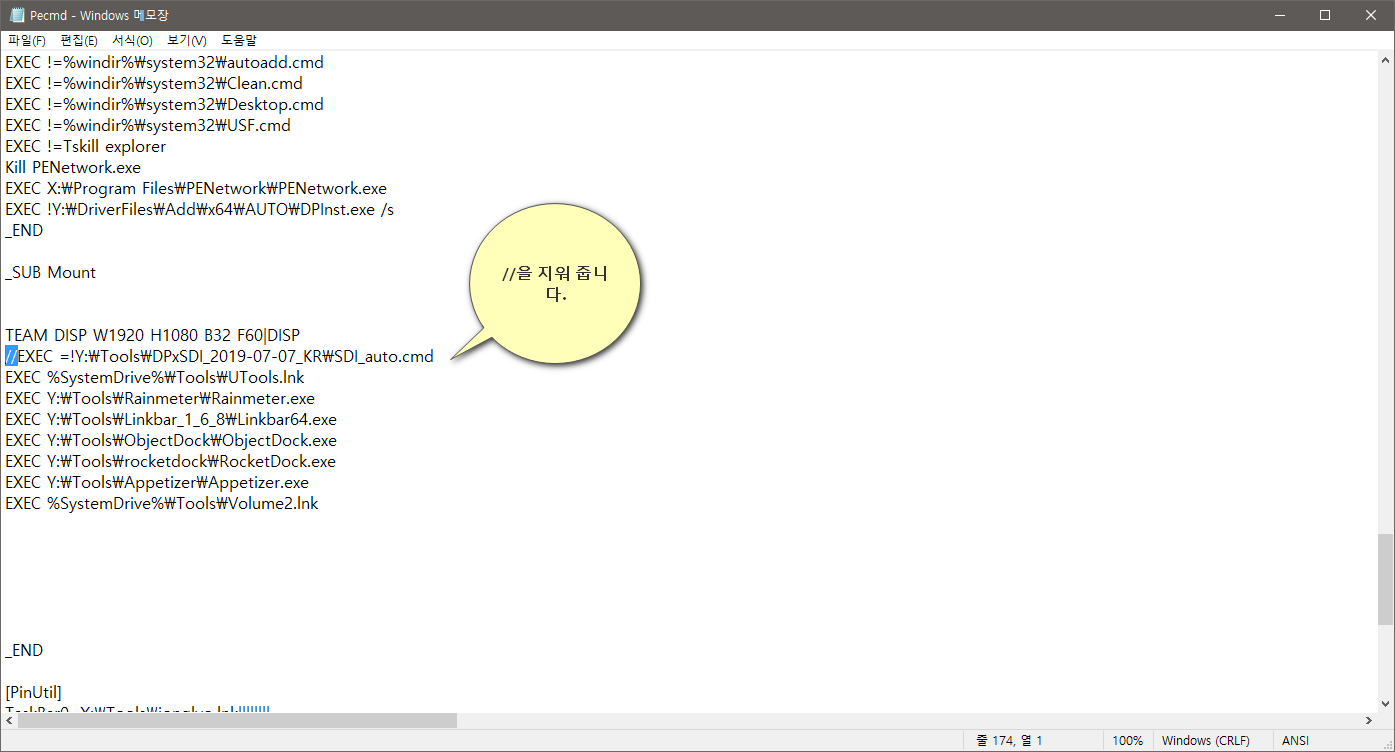Click the Notepad icon in title bar

coord(16,15)
